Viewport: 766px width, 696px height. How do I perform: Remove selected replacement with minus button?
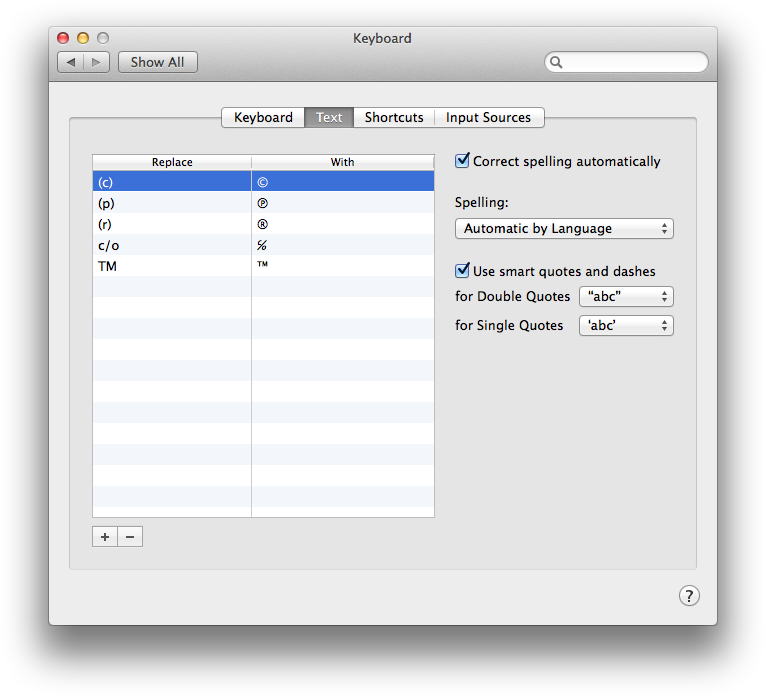[x=130, y=537]
